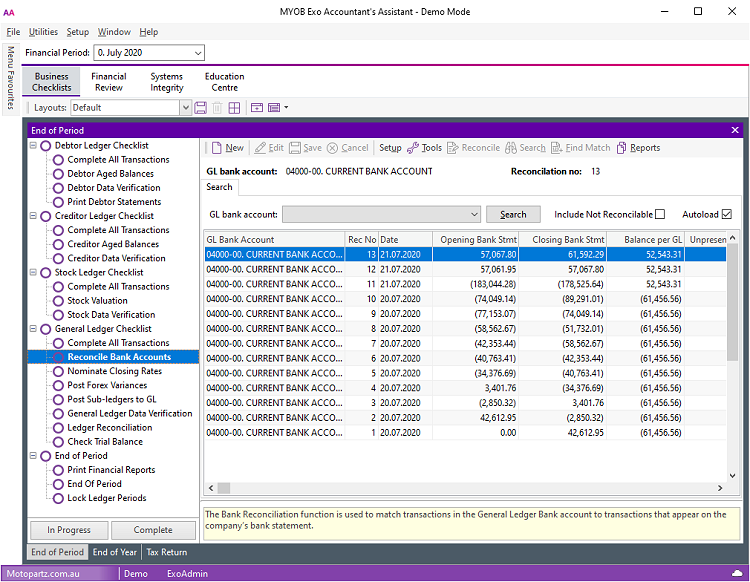Collapse the General Ledger Checklist node

(33, 329)
